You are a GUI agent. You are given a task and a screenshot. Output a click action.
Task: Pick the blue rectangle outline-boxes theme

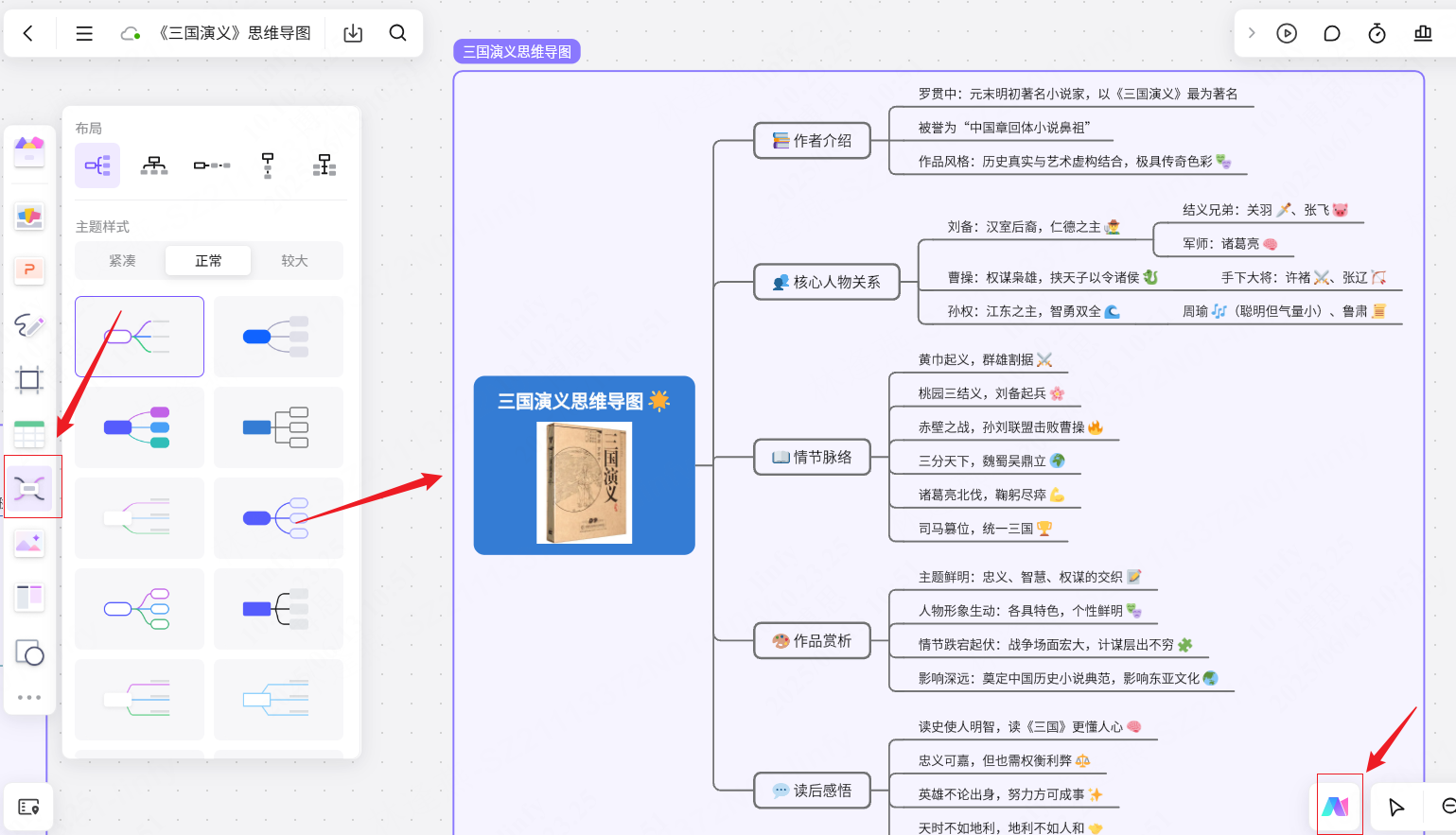278,427
